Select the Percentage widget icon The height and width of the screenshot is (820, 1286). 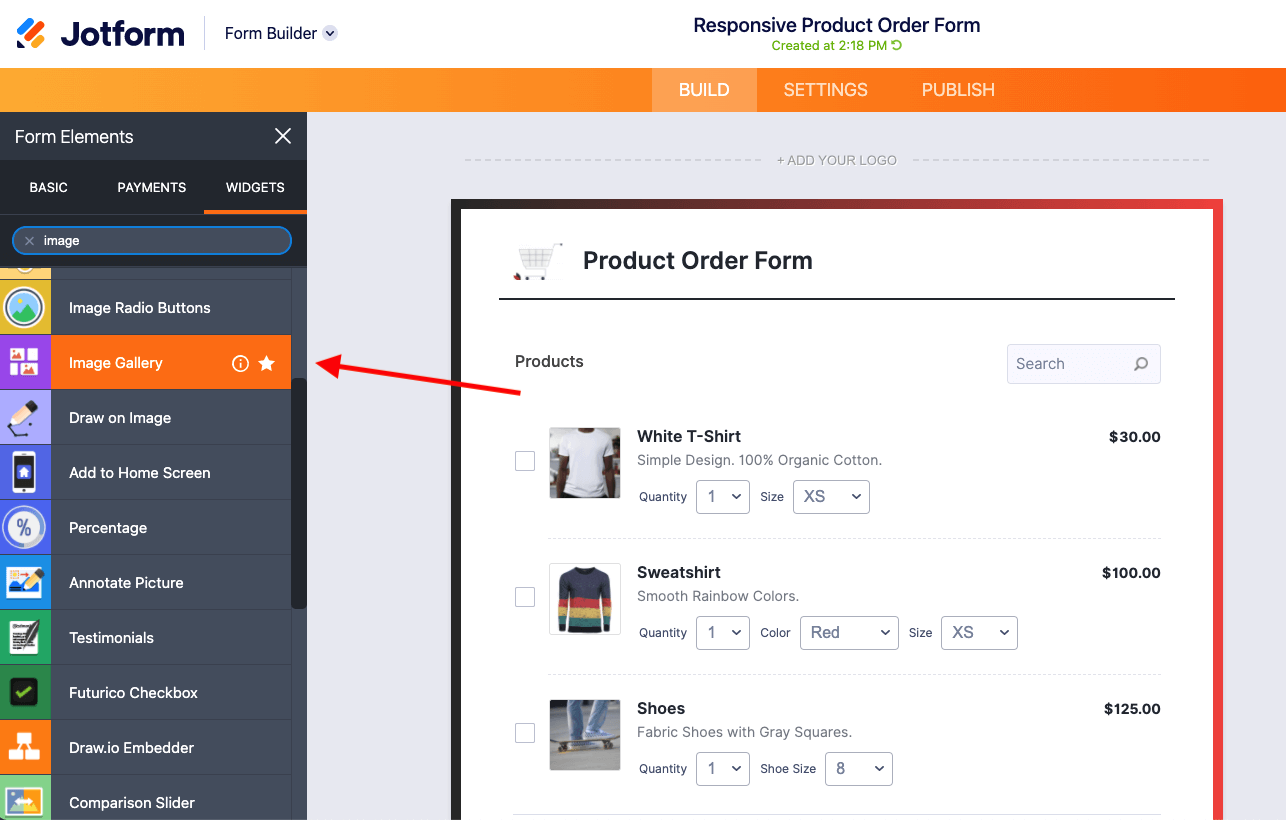[24, 528]
